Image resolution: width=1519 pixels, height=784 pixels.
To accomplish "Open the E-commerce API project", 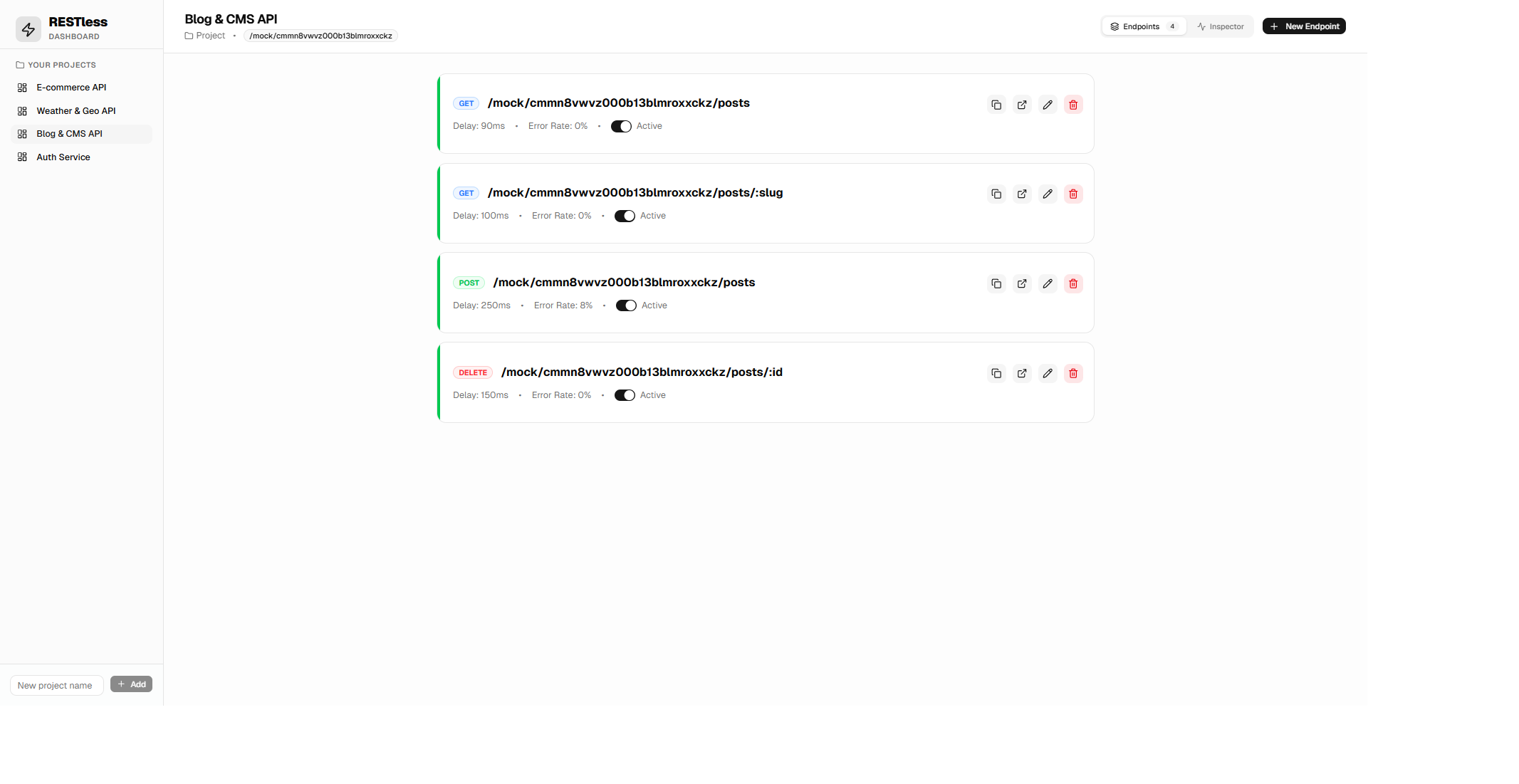I will coord(71,88).
